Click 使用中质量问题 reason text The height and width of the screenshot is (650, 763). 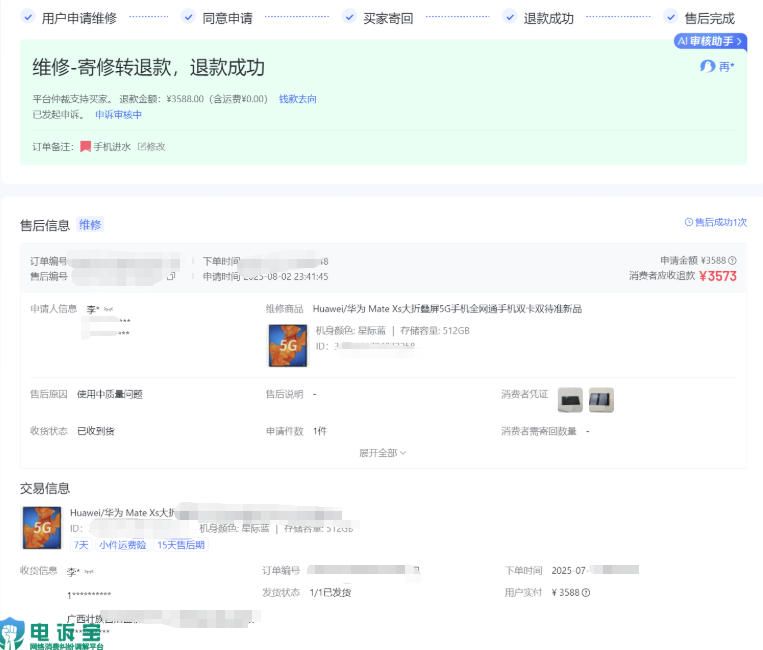[x=110, y=394]
